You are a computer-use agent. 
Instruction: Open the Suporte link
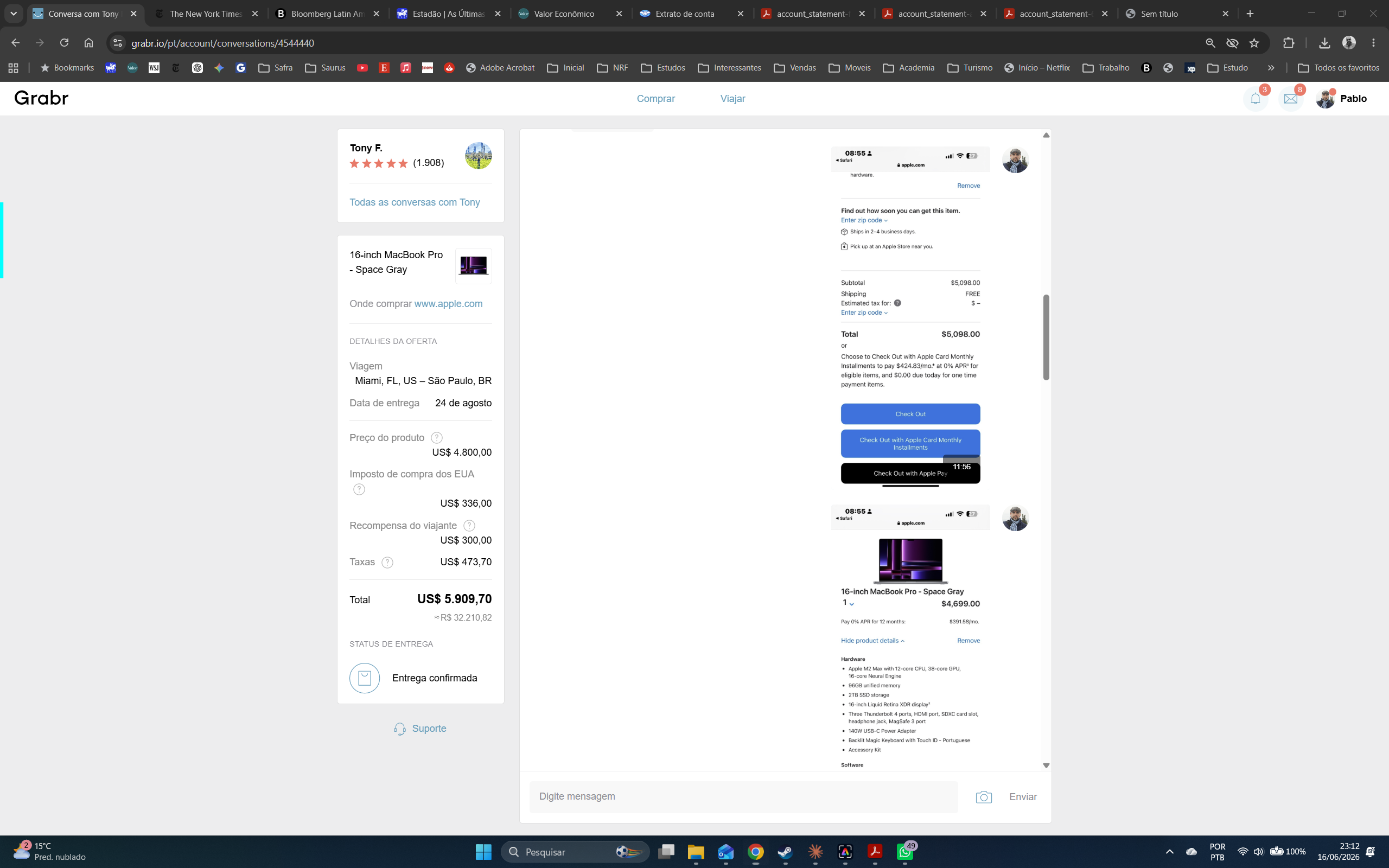tap(420, 729)
